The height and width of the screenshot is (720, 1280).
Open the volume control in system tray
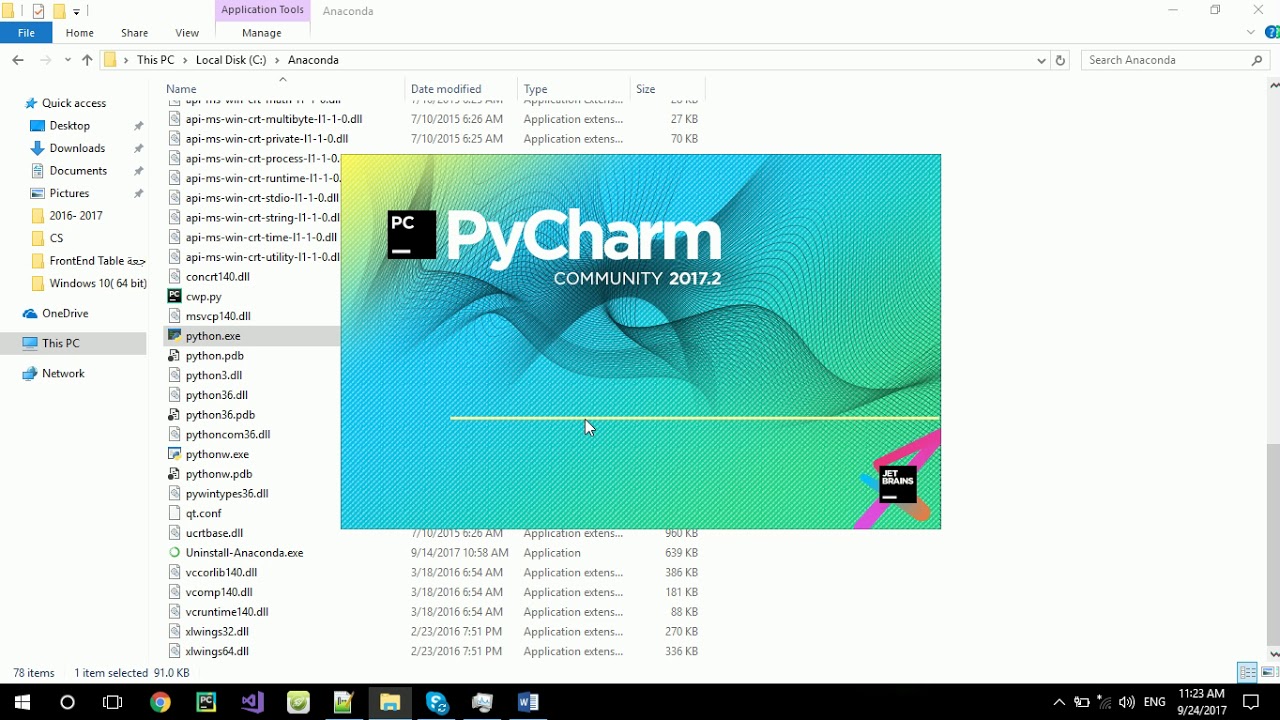point(1127,703)
